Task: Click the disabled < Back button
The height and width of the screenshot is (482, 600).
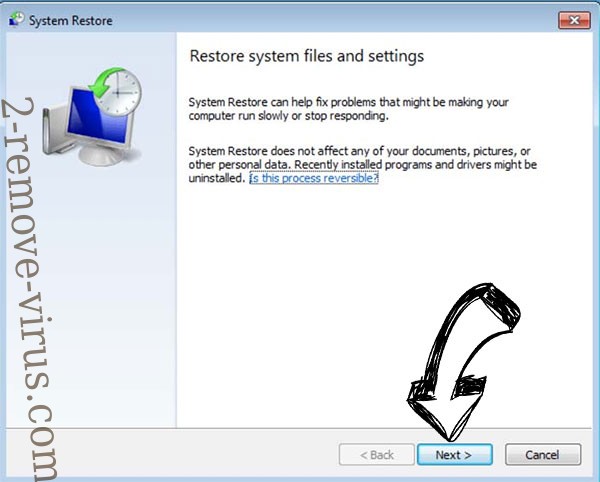Action: 377,454
